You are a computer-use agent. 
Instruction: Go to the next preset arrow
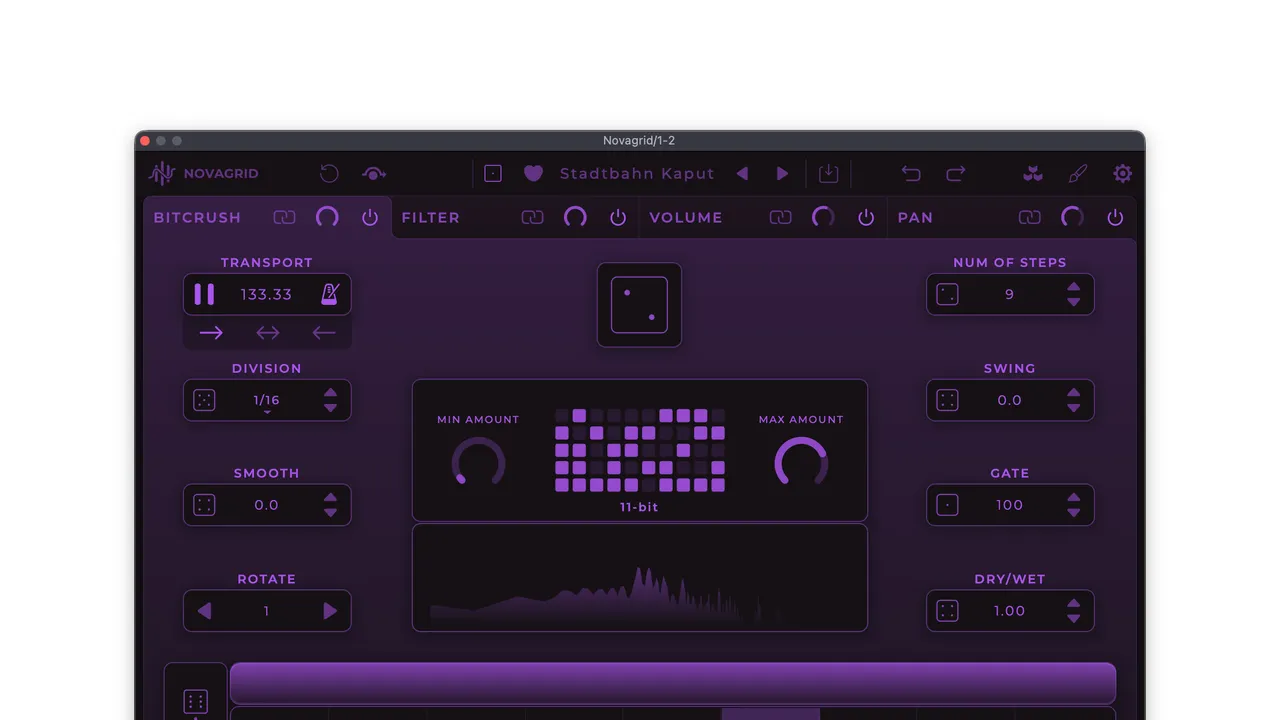pyautogui.click(x=783, y=173)
